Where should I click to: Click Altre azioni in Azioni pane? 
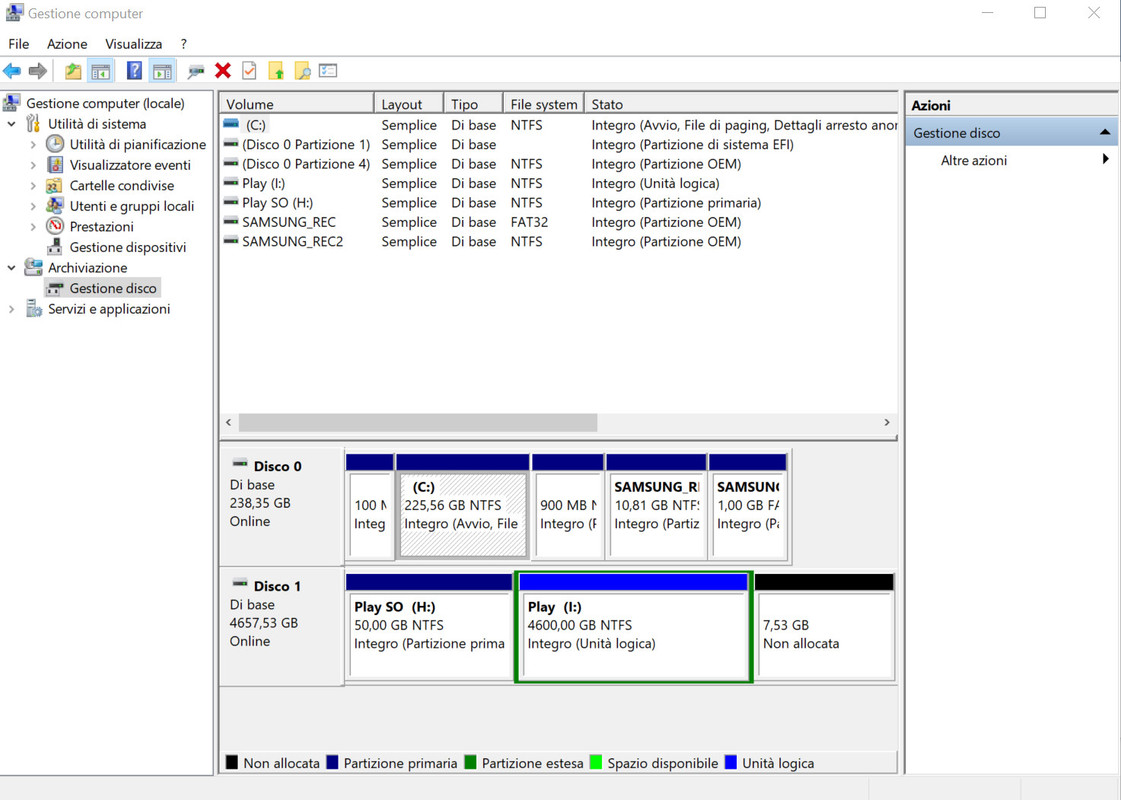coord(974,160)
